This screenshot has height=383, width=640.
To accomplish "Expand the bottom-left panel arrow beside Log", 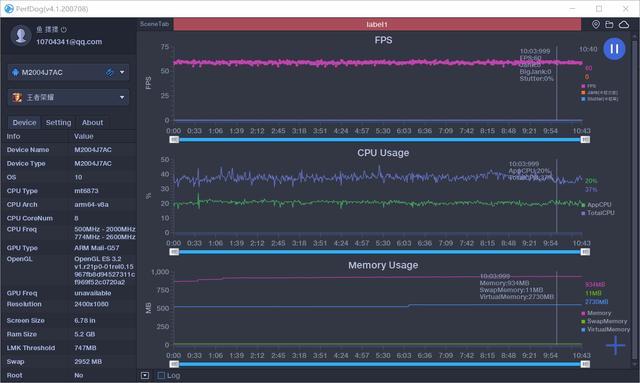I will (145, 375).
